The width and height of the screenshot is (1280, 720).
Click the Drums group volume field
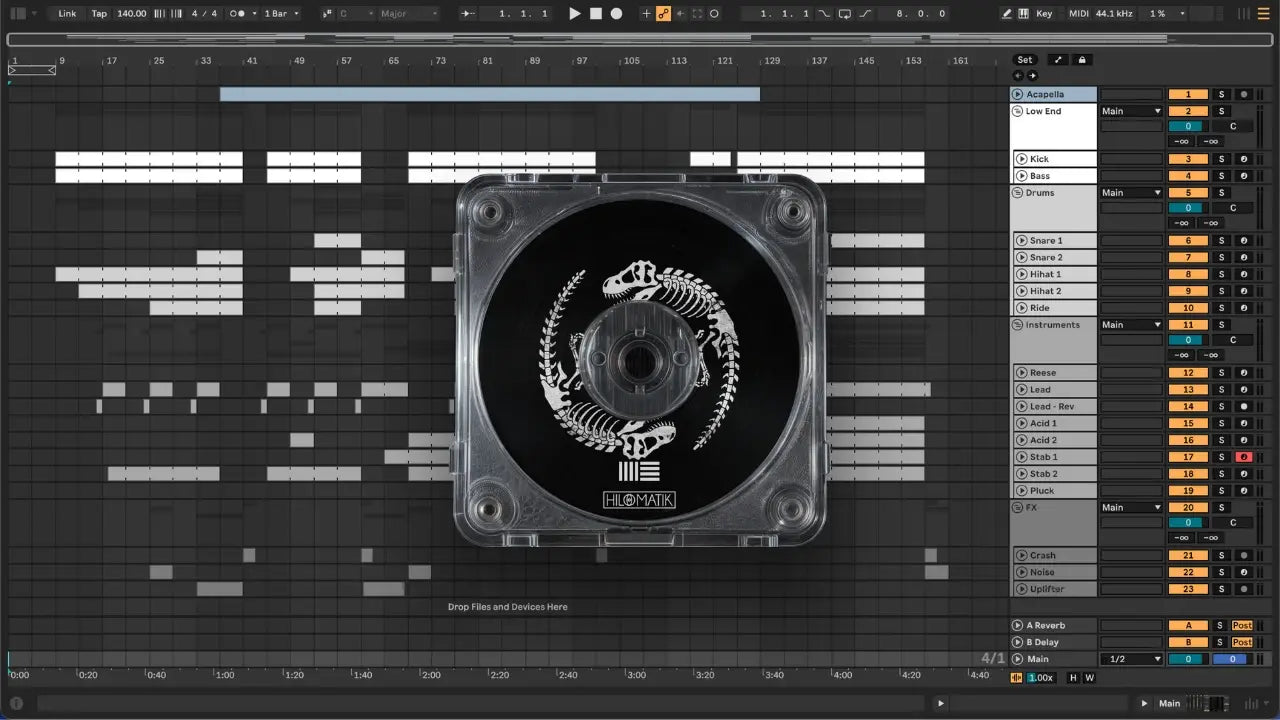[x=1187, y=208]
